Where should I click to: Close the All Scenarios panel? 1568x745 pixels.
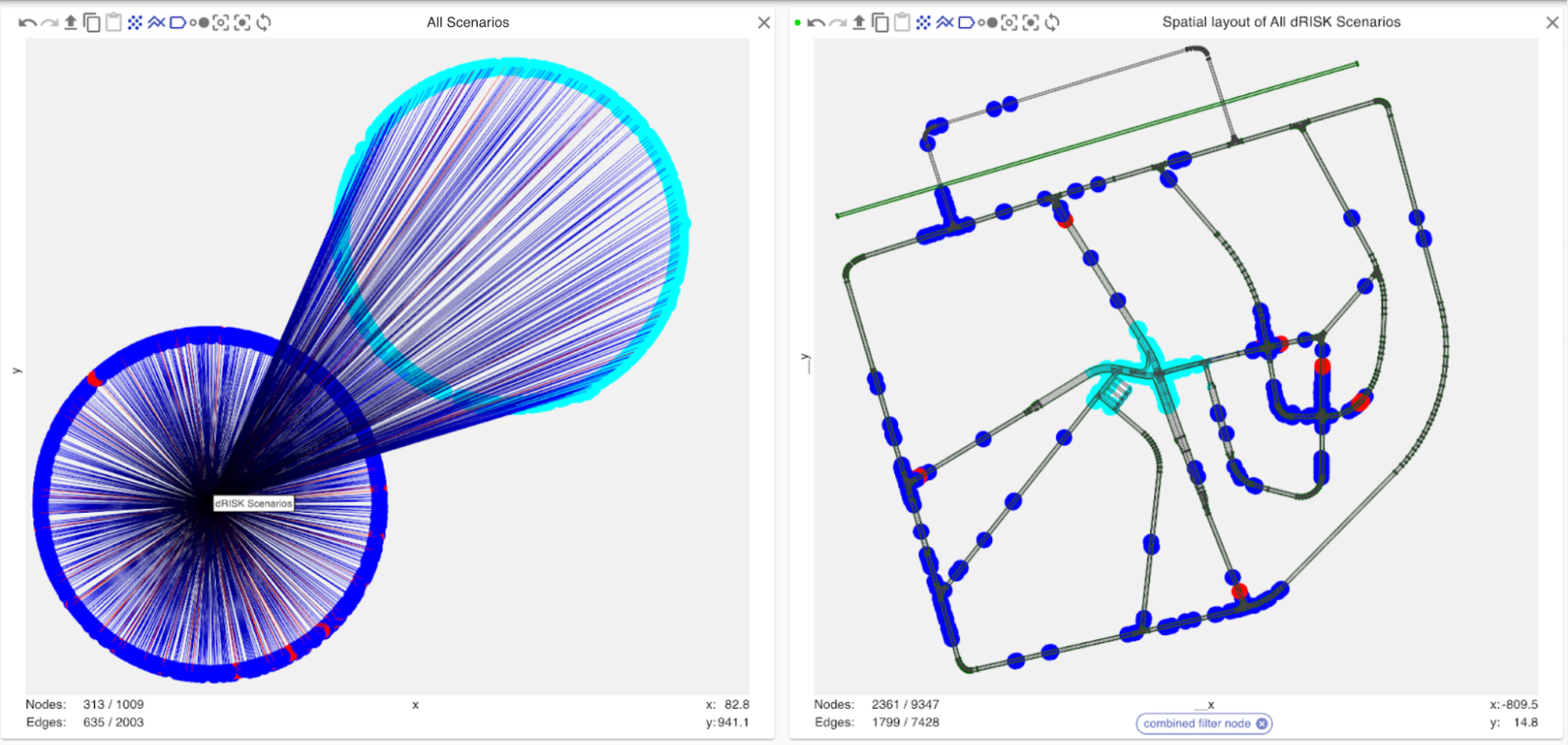pyautogui.click(x=764, y=23)
